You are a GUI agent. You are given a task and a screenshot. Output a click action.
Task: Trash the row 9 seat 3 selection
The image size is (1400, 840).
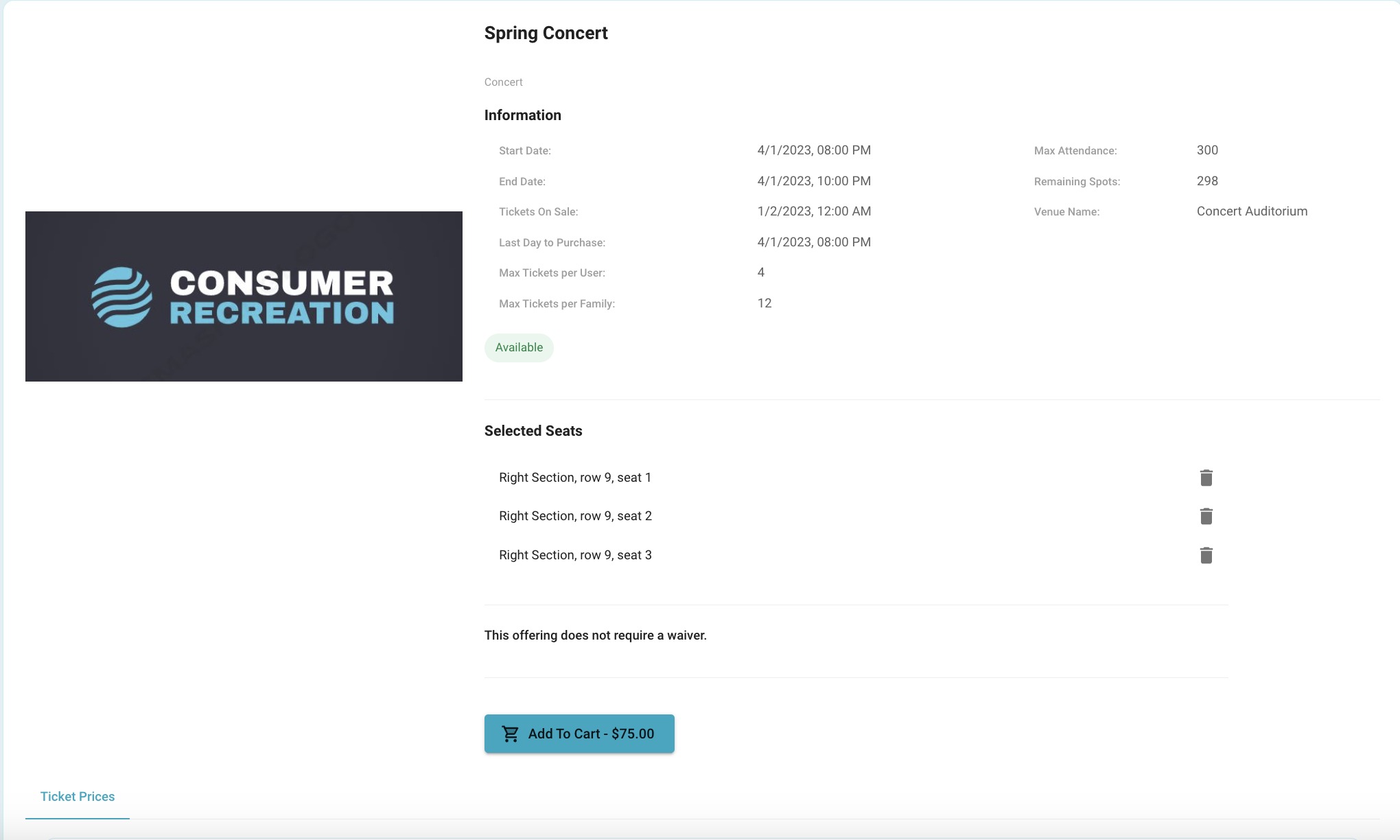coord(1206,555)
